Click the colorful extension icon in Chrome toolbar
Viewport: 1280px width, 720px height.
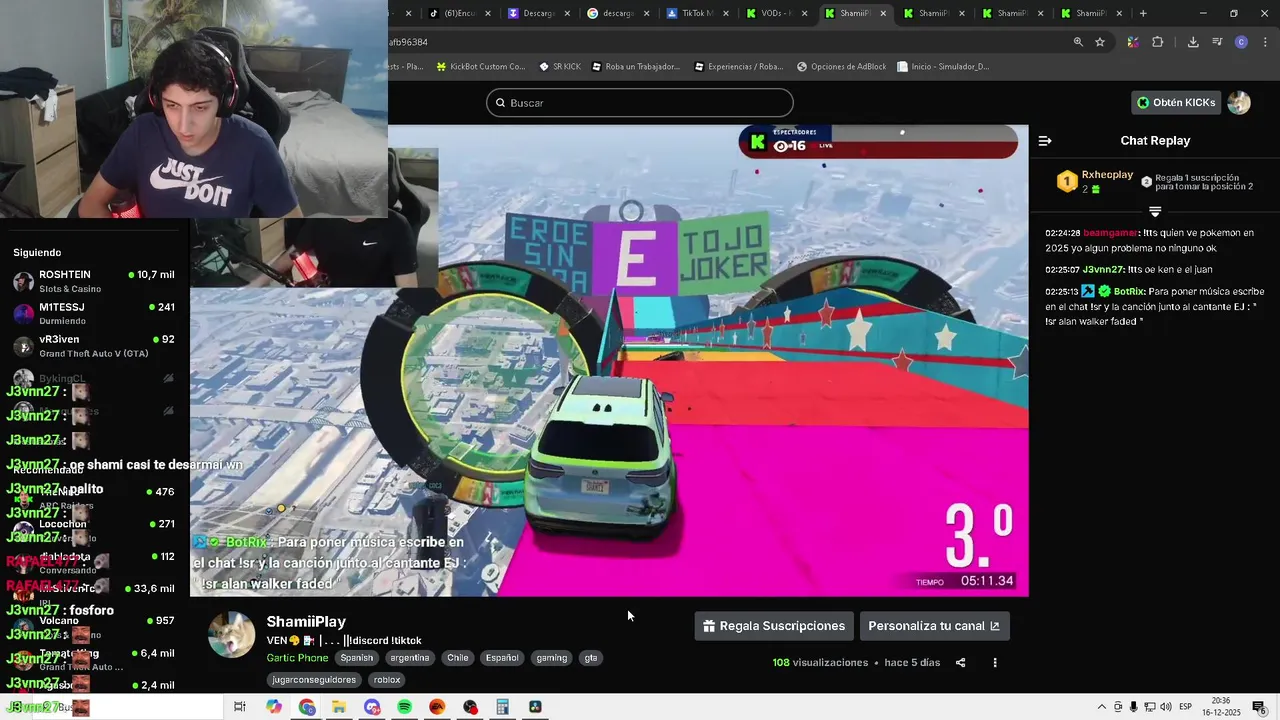(1133, 42)
